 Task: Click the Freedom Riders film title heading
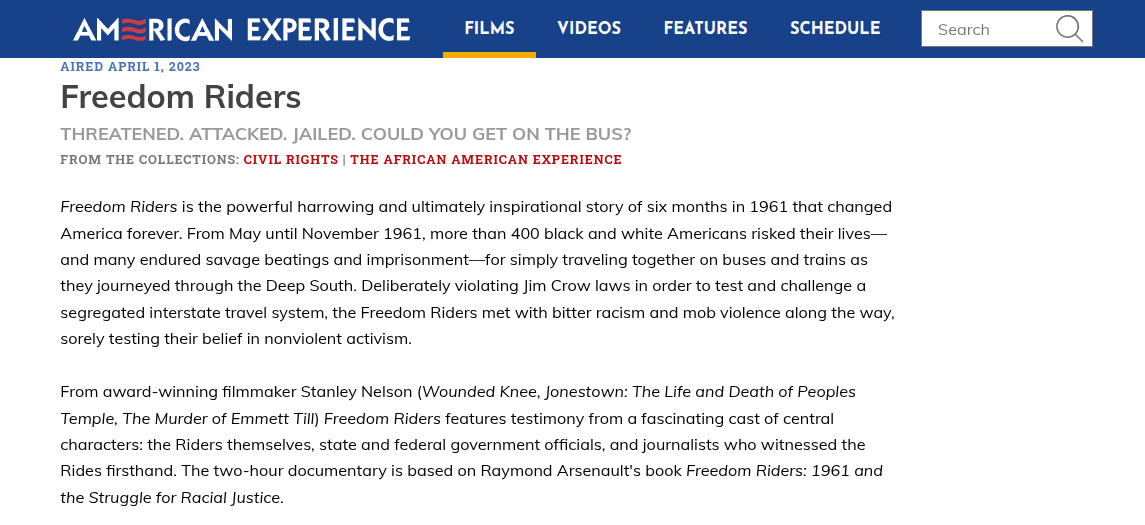(181, 97)
